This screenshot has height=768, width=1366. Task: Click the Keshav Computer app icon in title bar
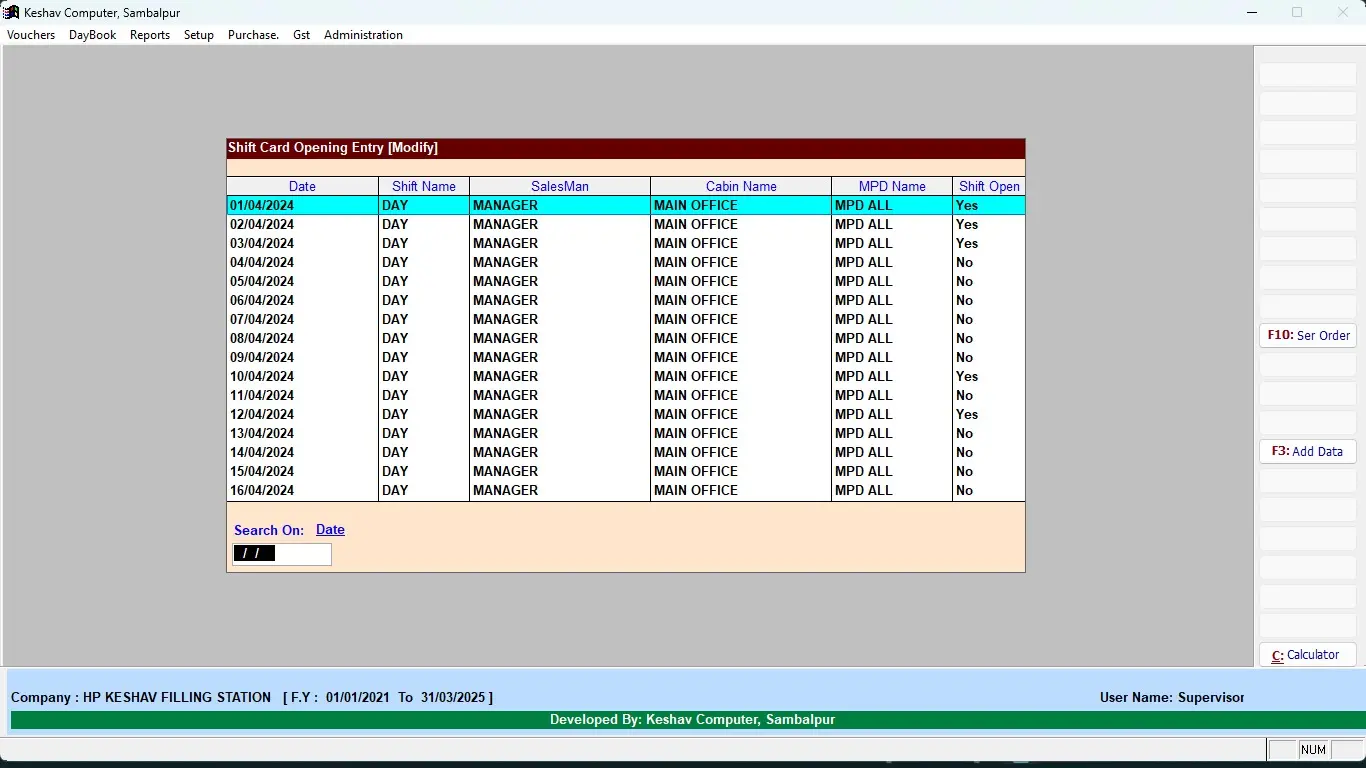[12, 12]
